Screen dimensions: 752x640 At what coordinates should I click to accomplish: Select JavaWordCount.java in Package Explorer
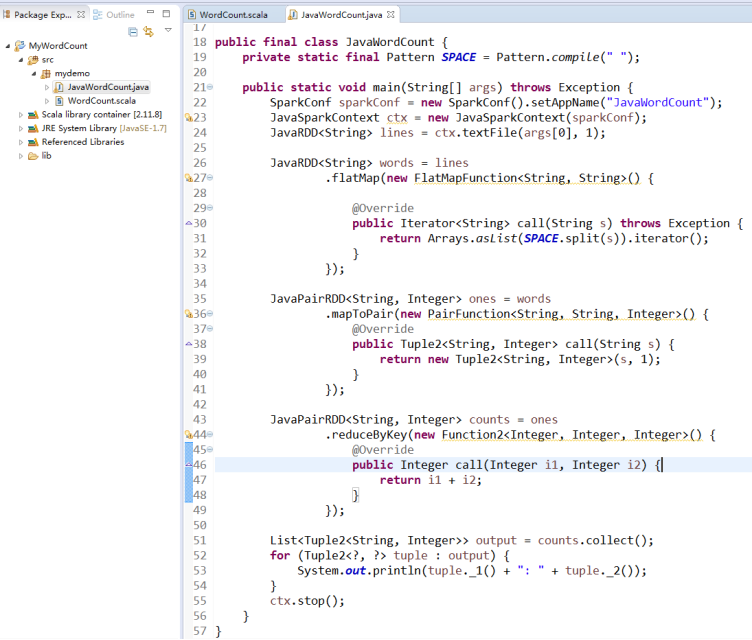click(108, 87)
